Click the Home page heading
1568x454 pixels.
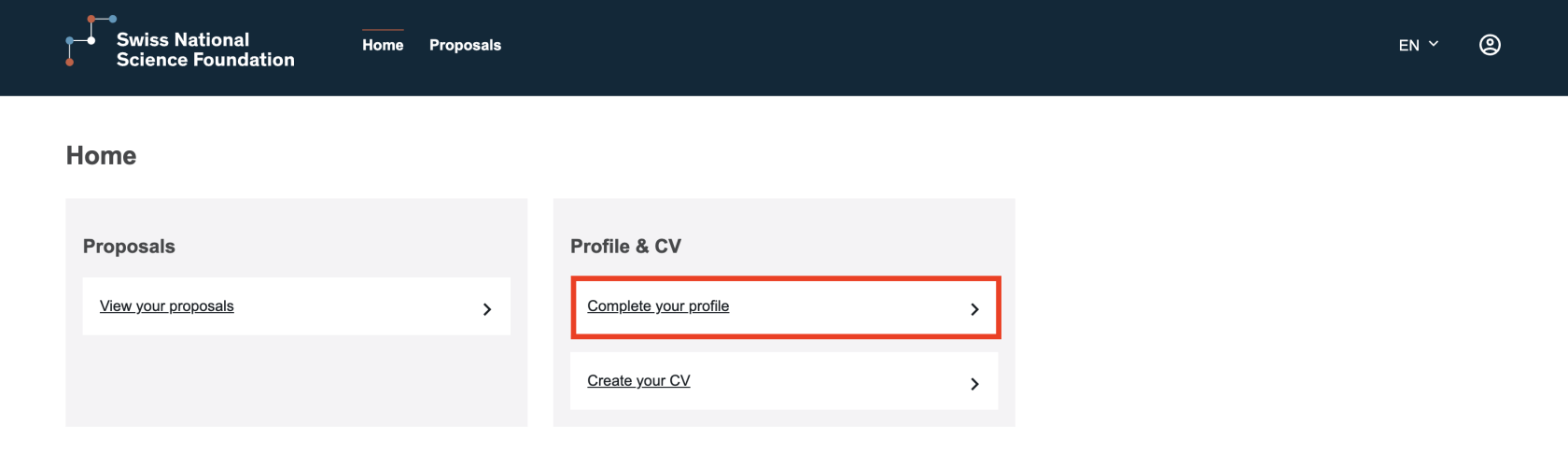point(101,156)
